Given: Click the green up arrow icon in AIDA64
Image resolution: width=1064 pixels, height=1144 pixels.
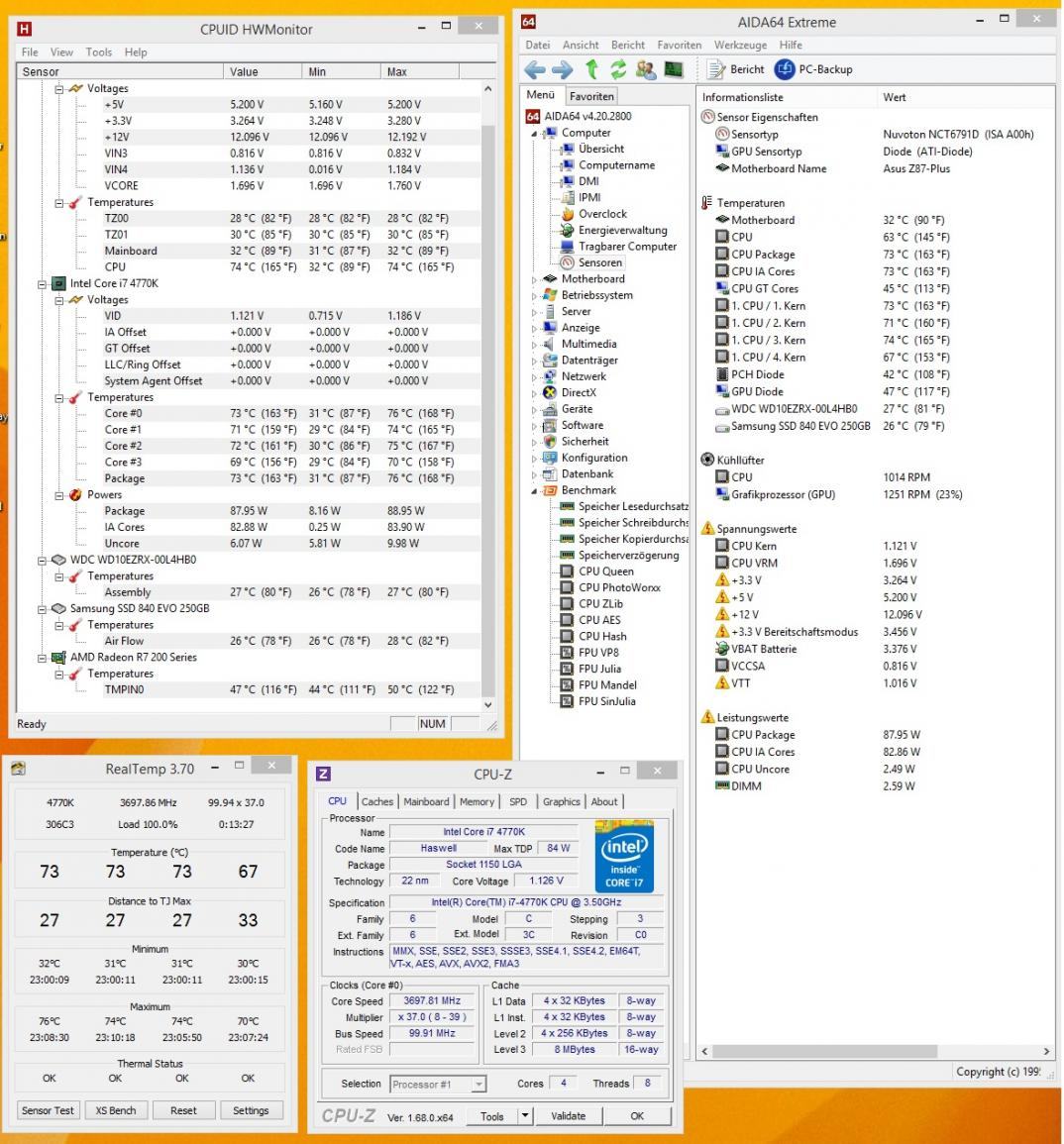Looking at the screenshot, I should tap(591, 69).
